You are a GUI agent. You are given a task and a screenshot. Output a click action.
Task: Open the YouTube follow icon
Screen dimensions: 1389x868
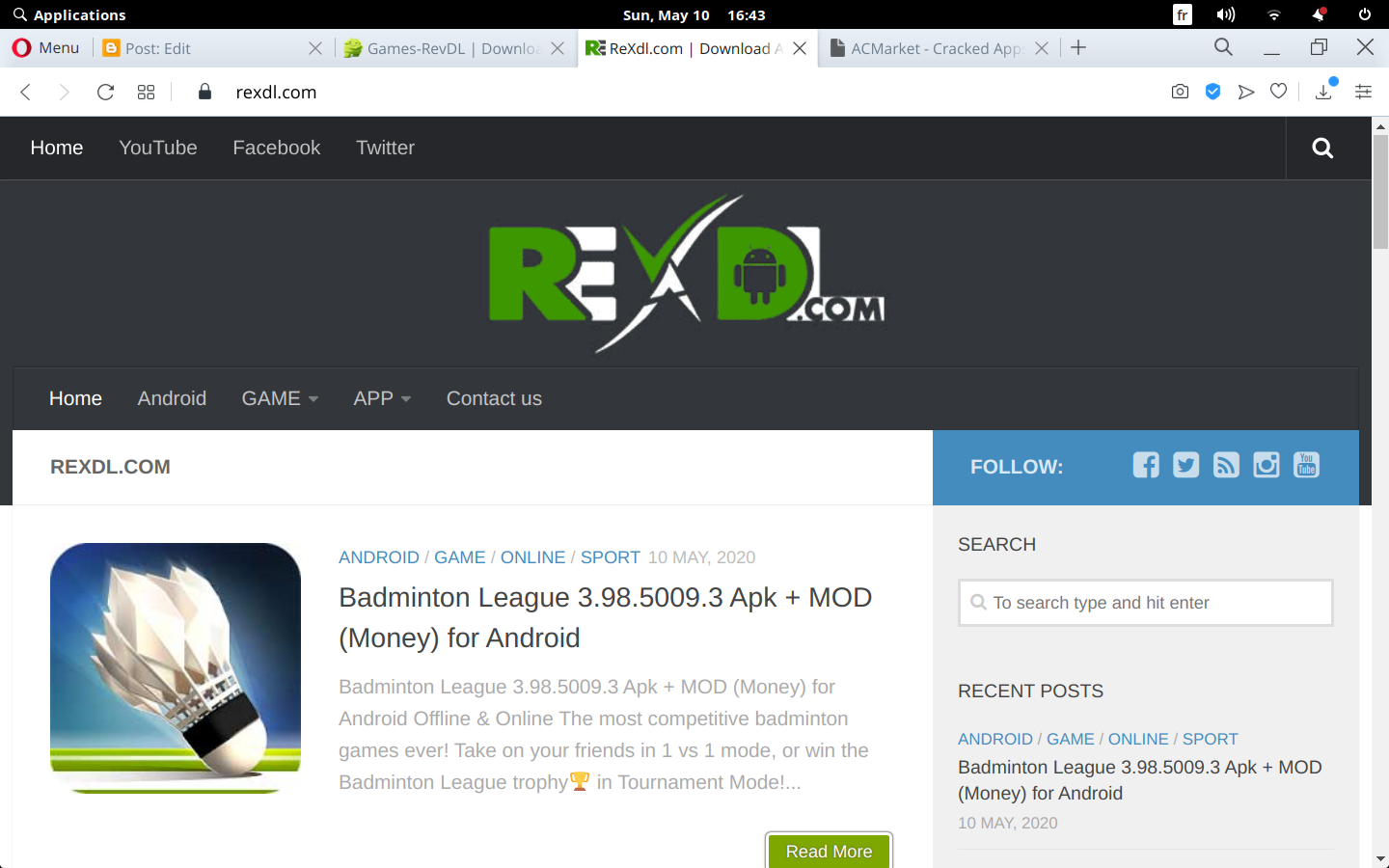[1306, 465]
